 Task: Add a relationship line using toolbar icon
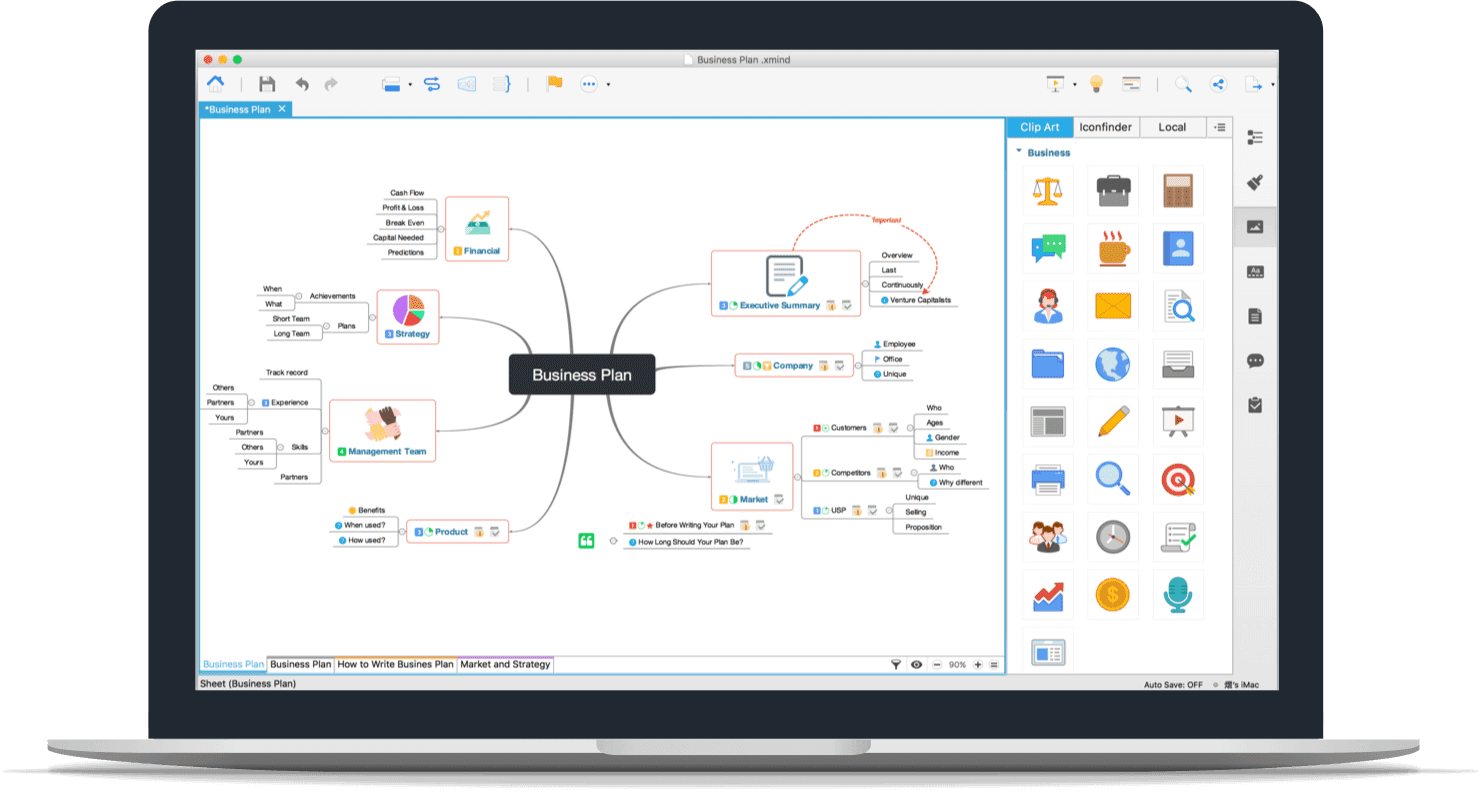pyautogui.click(x=432, y=85)
